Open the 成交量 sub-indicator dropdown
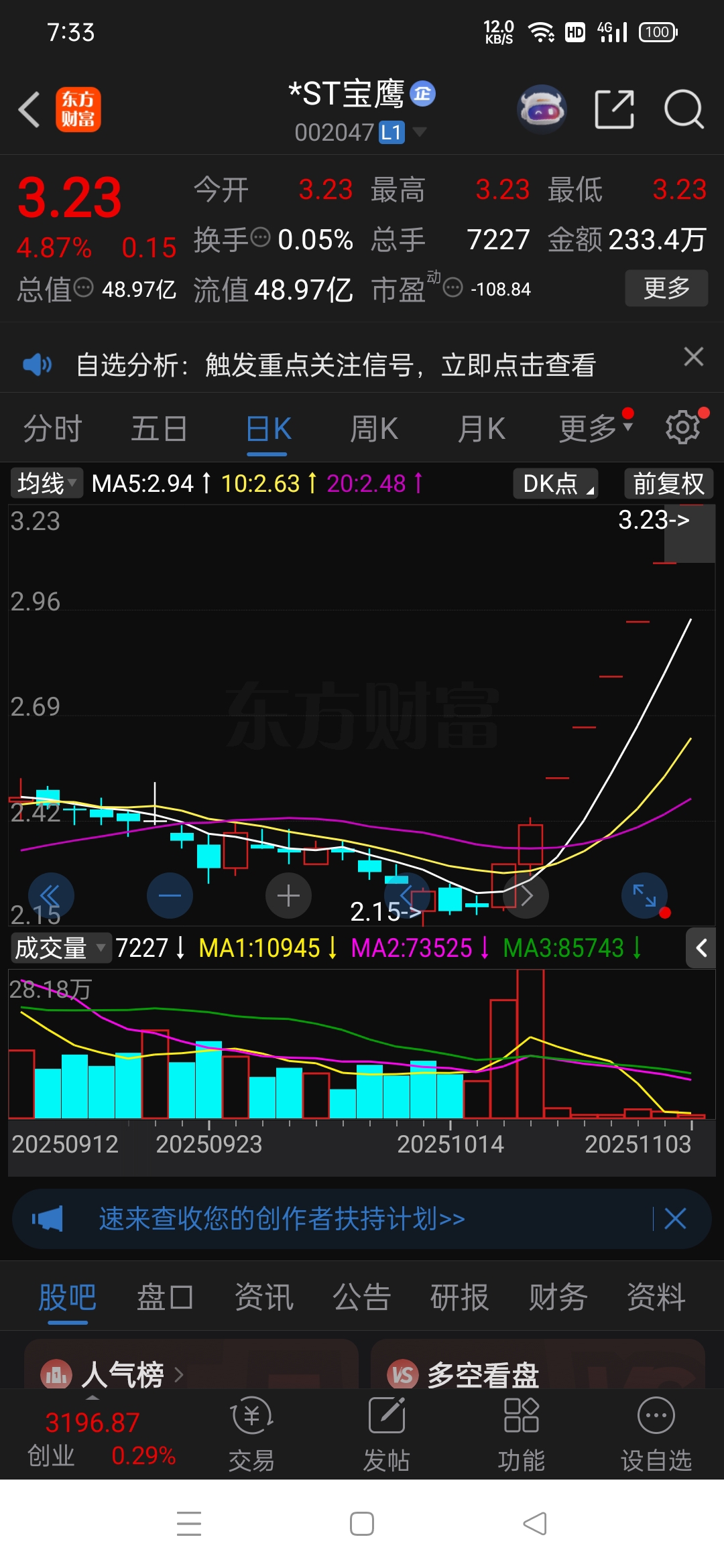The image size is (724, 1568). pos(60,948)
